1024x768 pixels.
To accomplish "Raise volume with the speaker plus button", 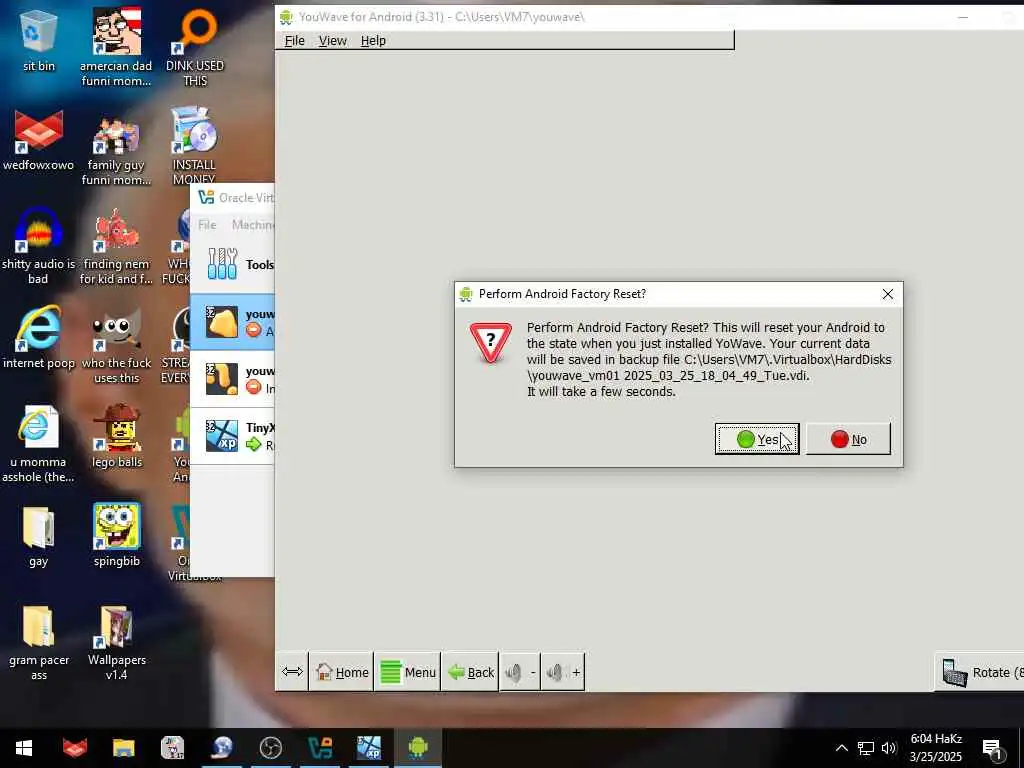I will tap(563, 671).
